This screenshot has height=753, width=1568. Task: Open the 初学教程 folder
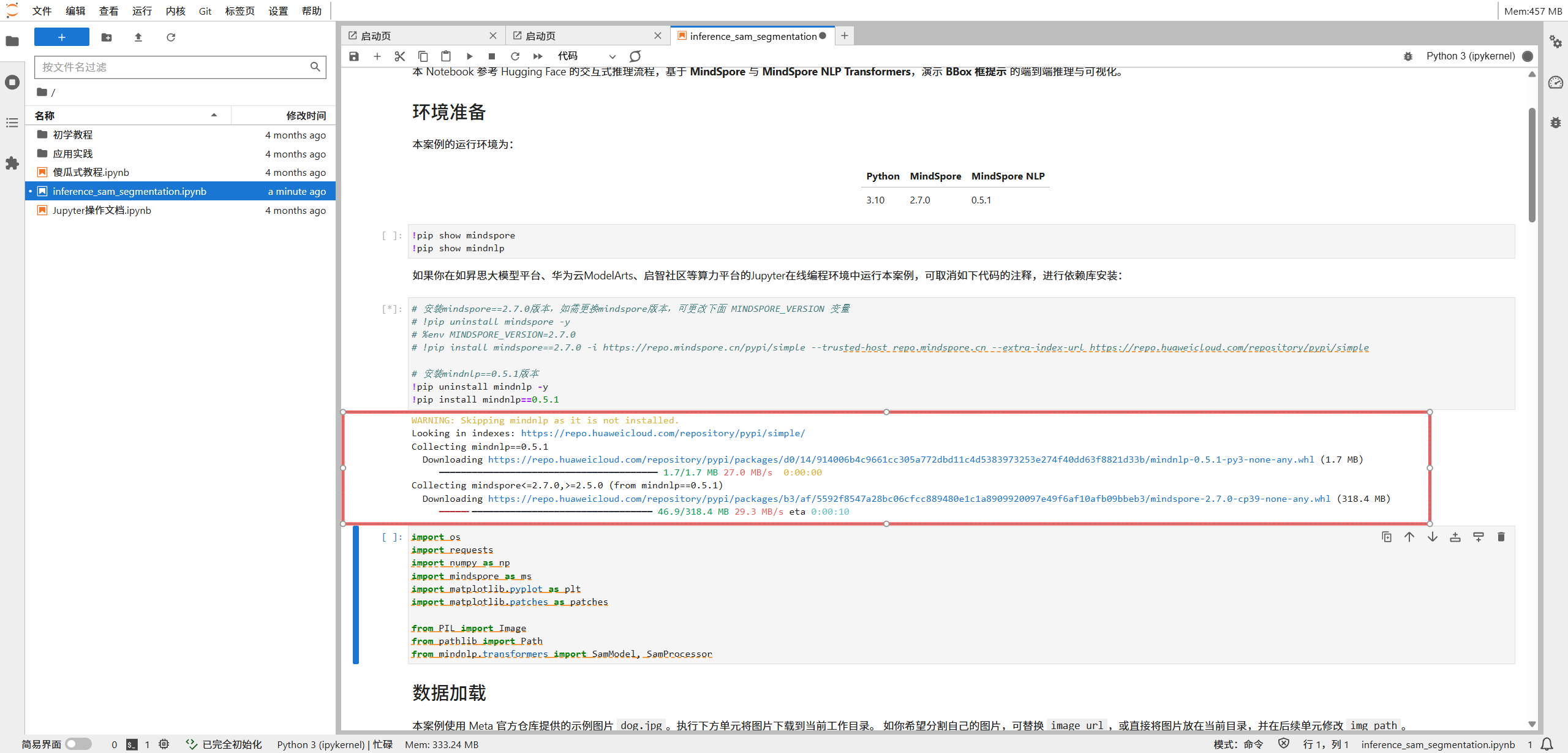point(180,135)
